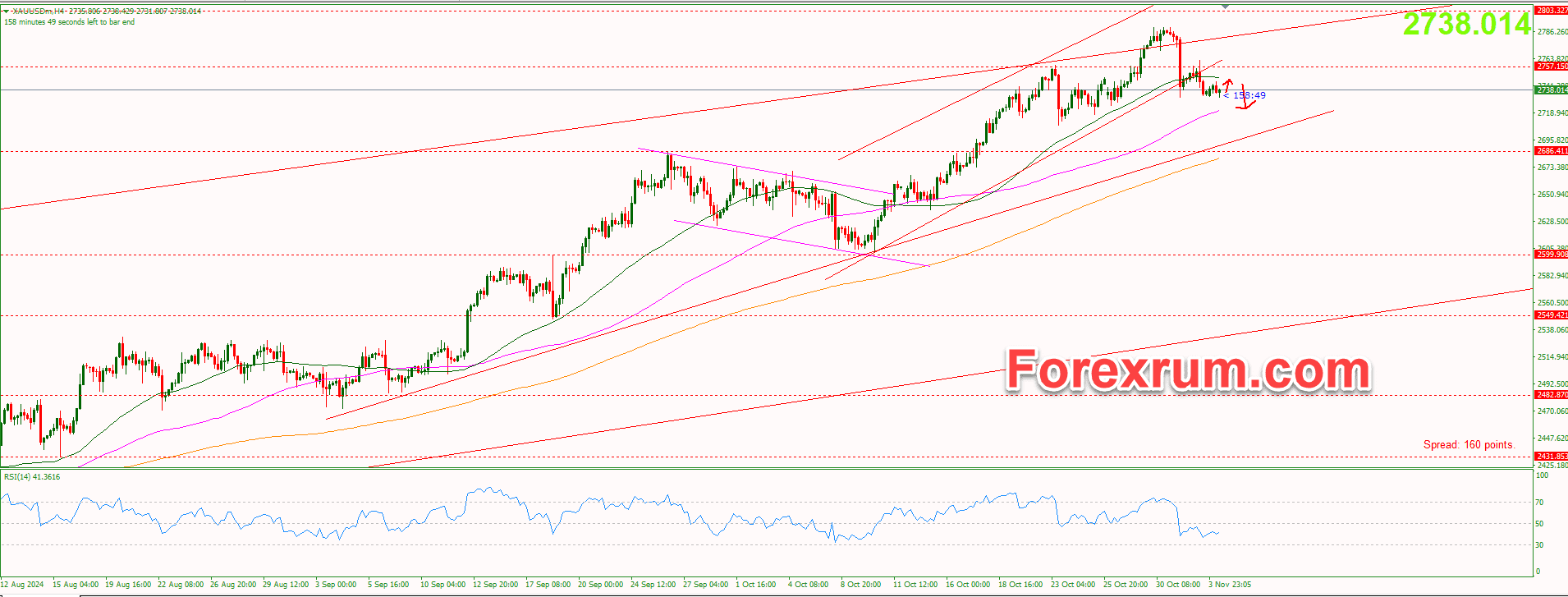Click the '25 Oct 20:00' time label
The image size is (1568, 597).
1126,585
